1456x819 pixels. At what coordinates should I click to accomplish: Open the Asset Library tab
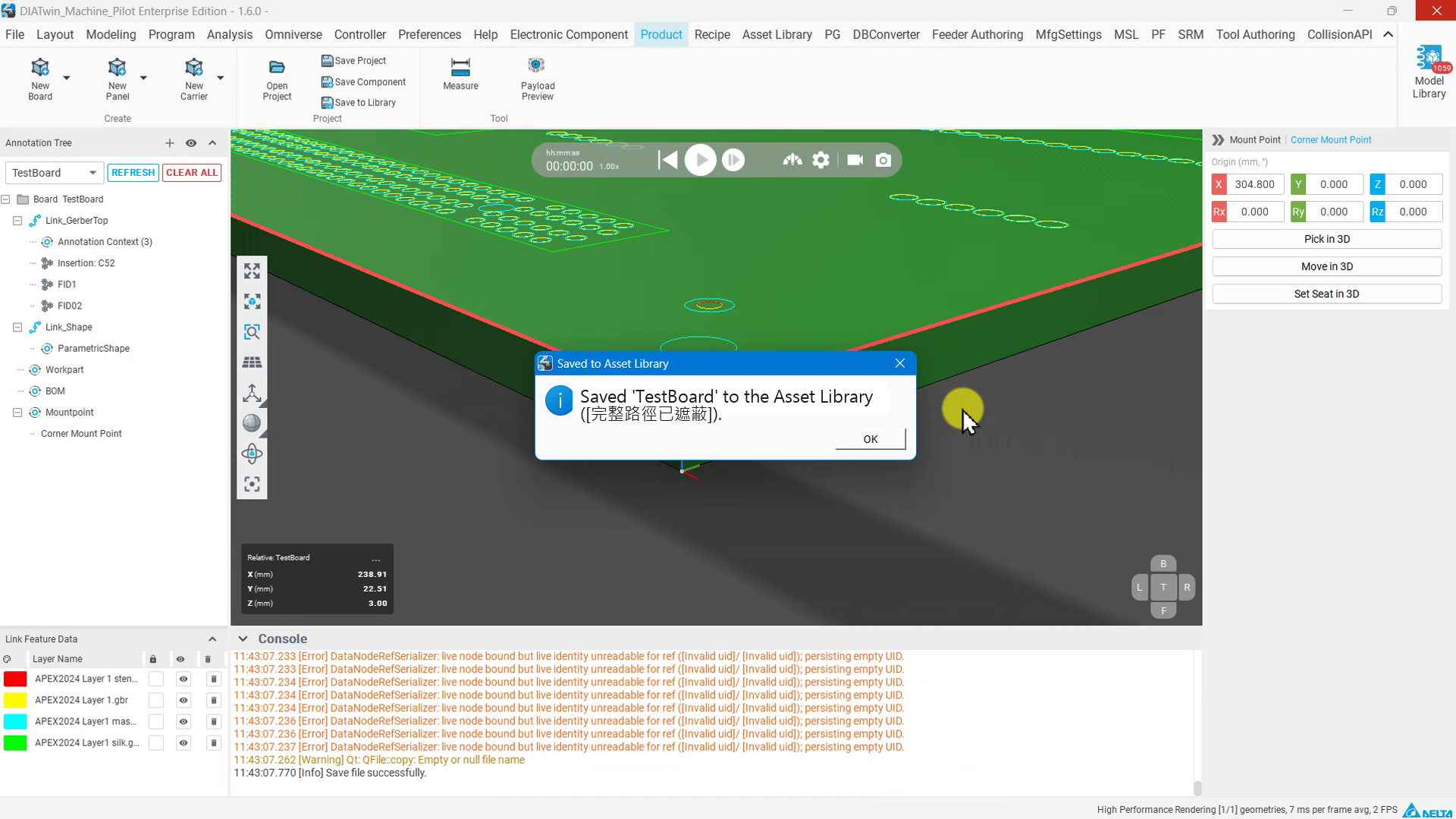777,35
